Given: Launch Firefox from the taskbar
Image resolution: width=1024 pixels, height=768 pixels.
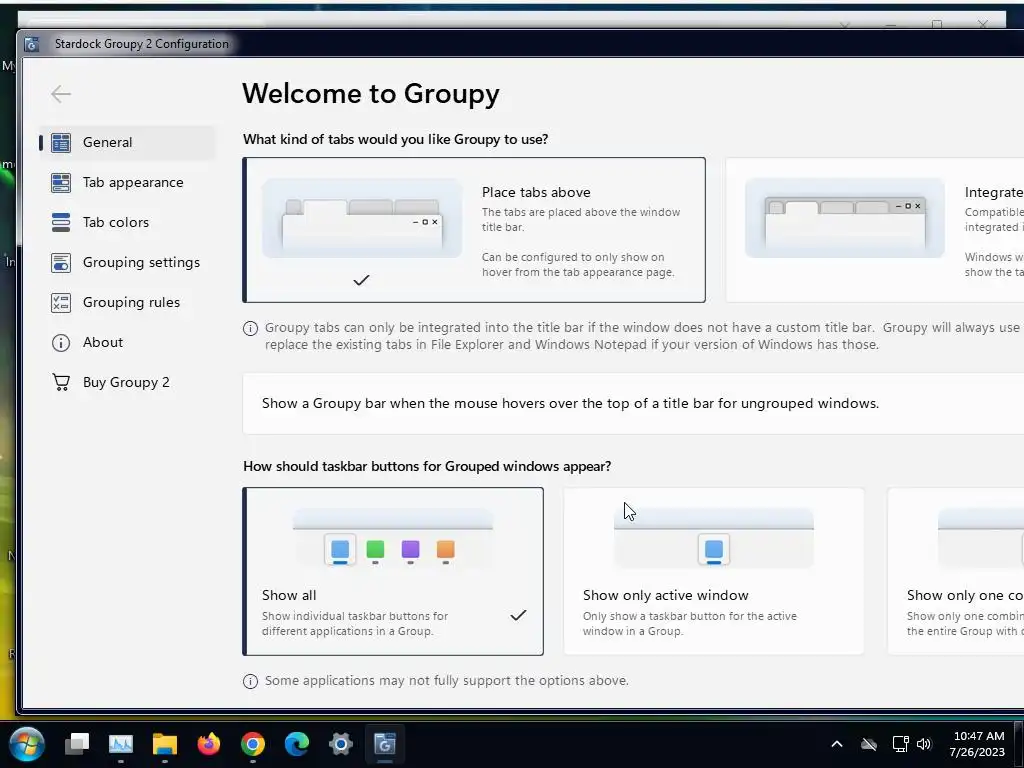Looking at the screenshot, I should pos(209,744).
